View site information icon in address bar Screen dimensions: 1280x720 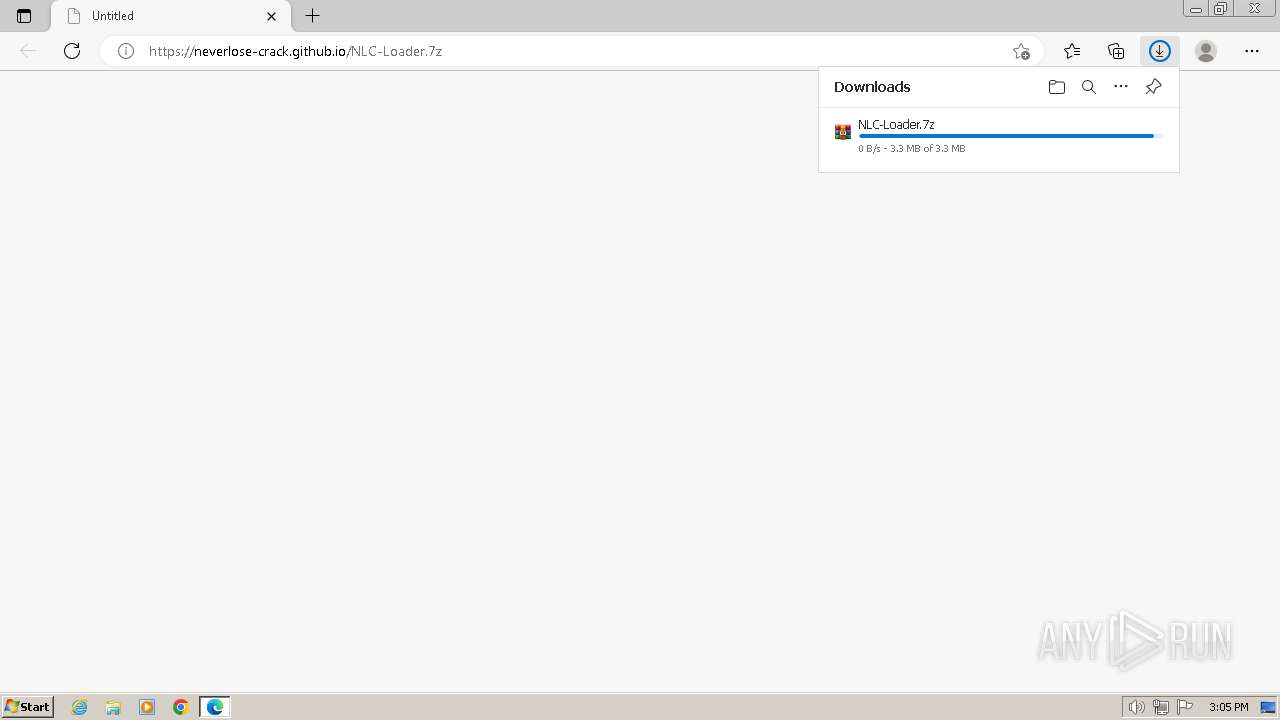[x=126, y=51]
